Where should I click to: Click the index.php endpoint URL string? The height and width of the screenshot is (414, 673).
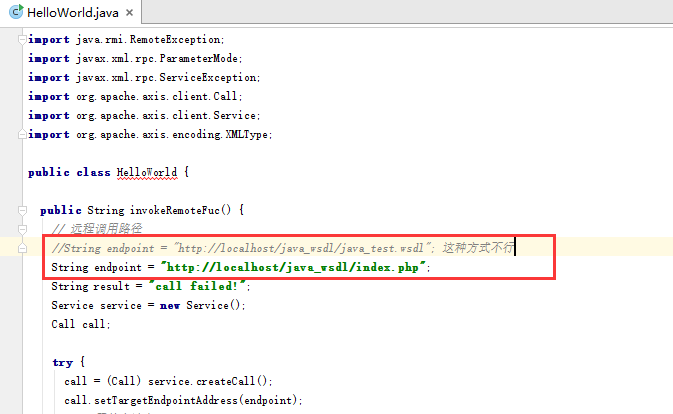[x=293, y=267]
